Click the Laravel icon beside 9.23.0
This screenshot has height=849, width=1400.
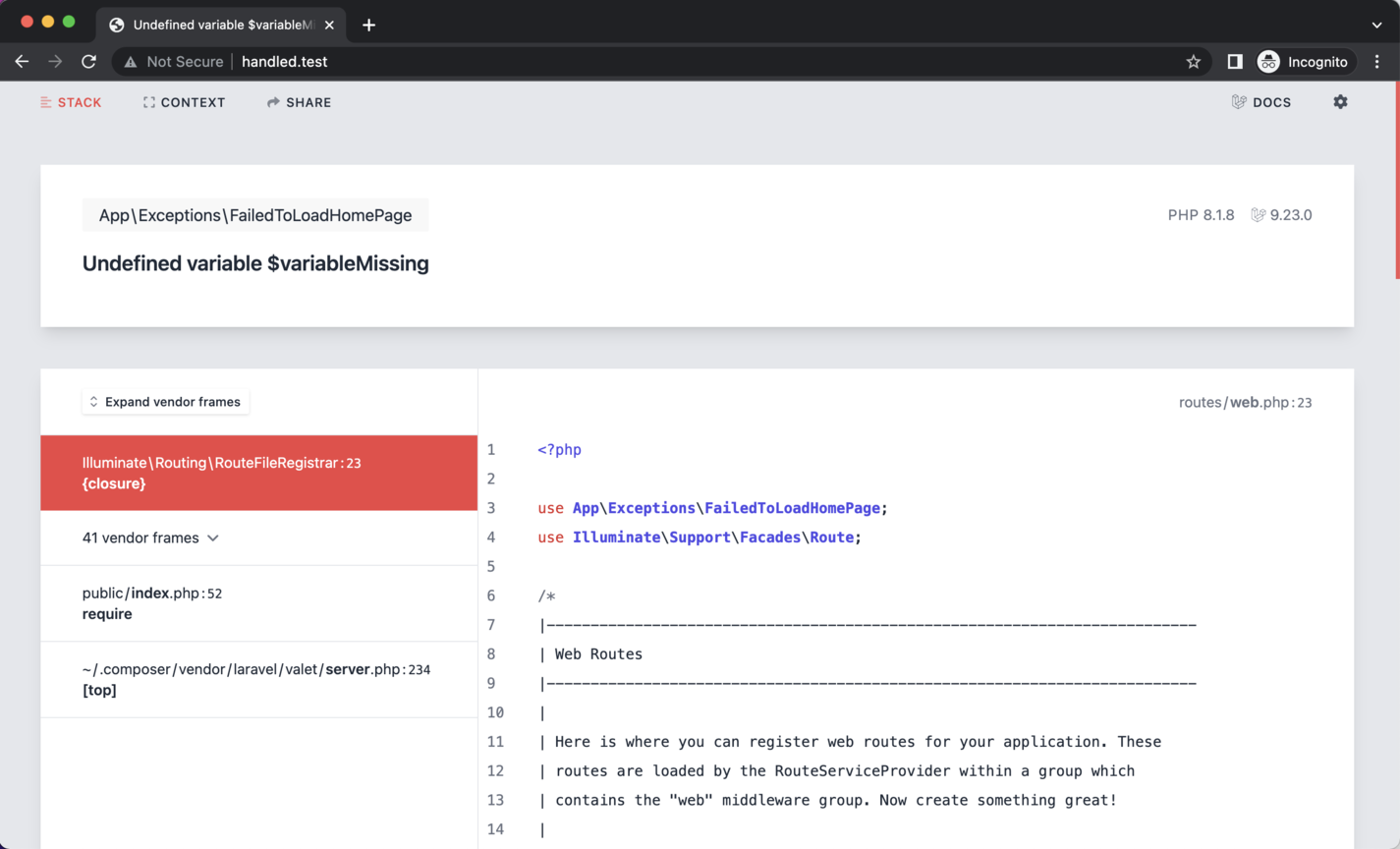pos(1258,214)
